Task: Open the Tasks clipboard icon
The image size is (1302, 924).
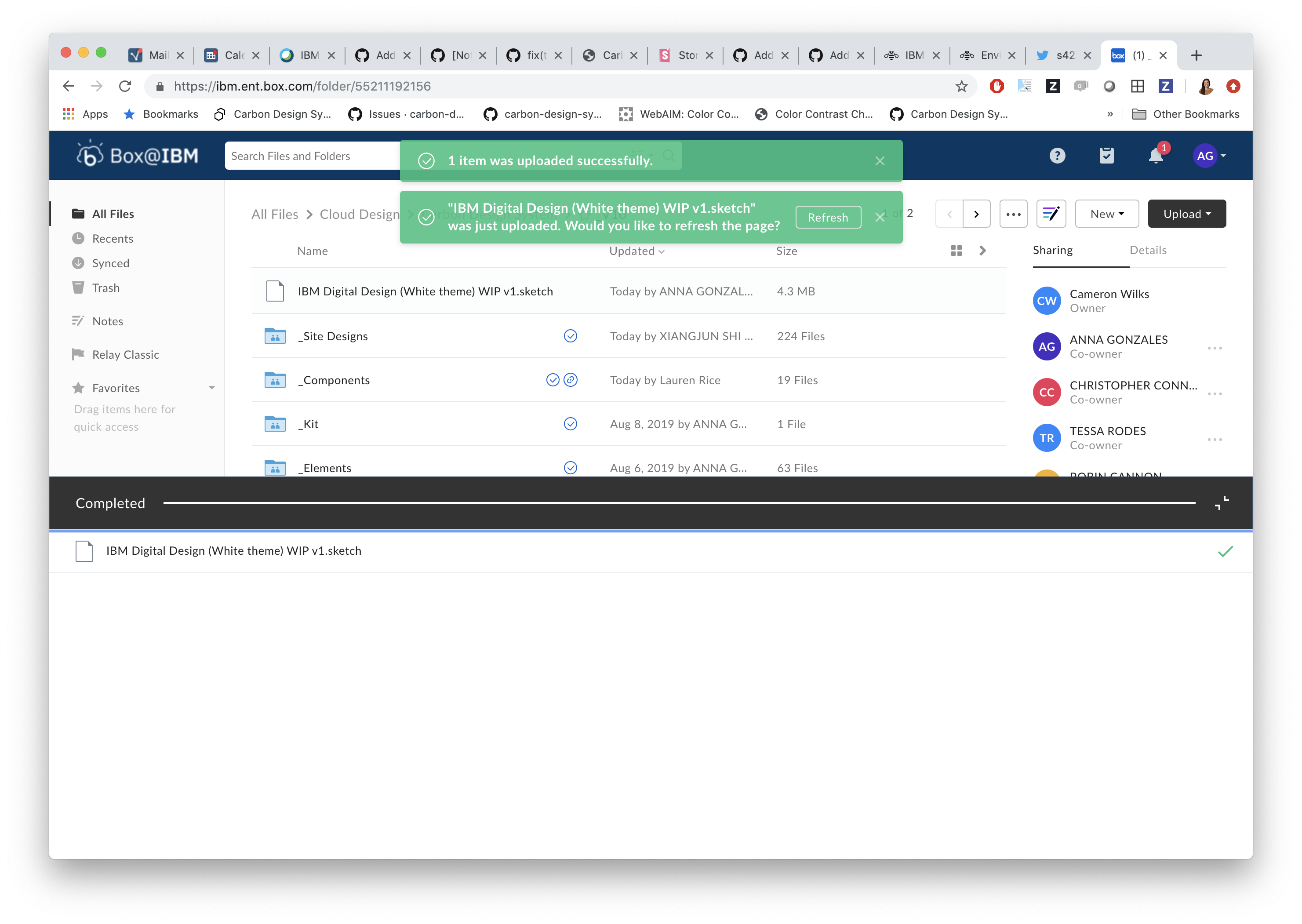Action: (1106, 155)
